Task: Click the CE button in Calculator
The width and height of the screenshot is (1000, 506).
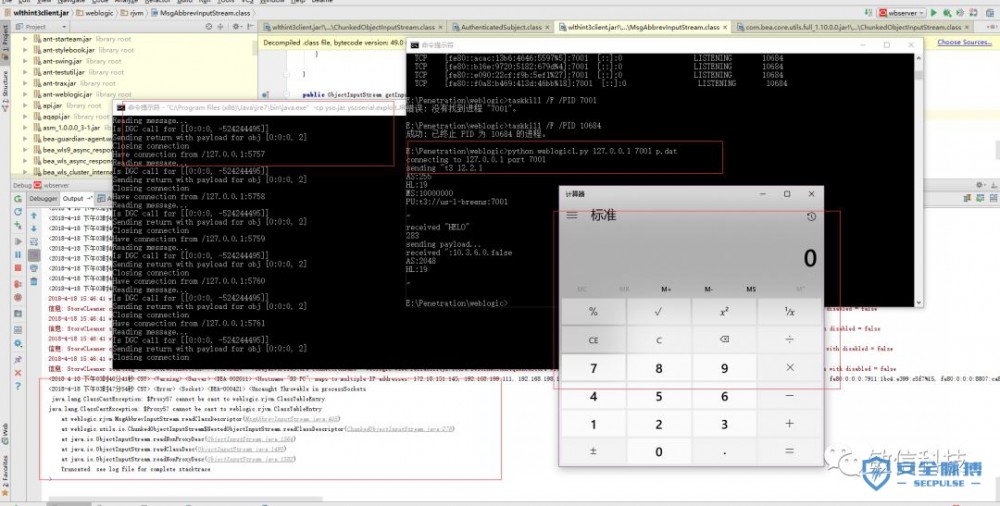Action: pos(593,340)
